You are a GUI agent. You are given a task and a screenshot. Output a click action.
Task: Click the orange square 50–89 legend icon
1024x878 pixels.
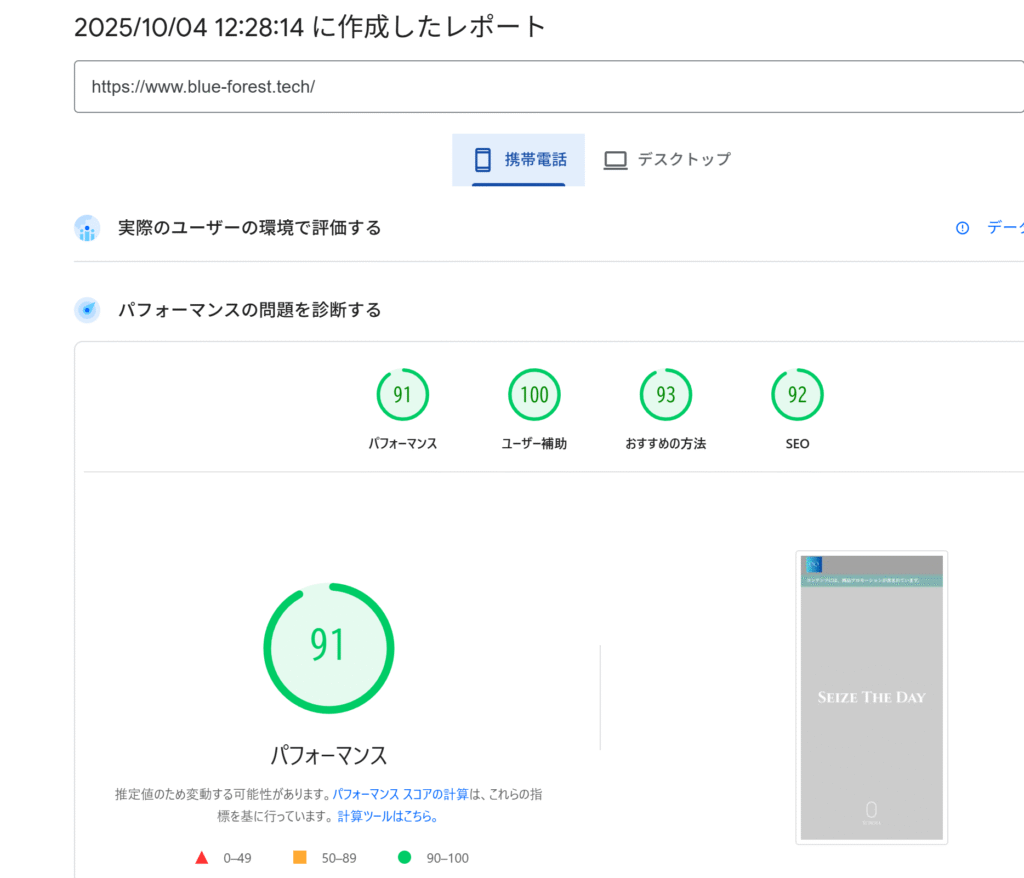[x=299, y=857]
